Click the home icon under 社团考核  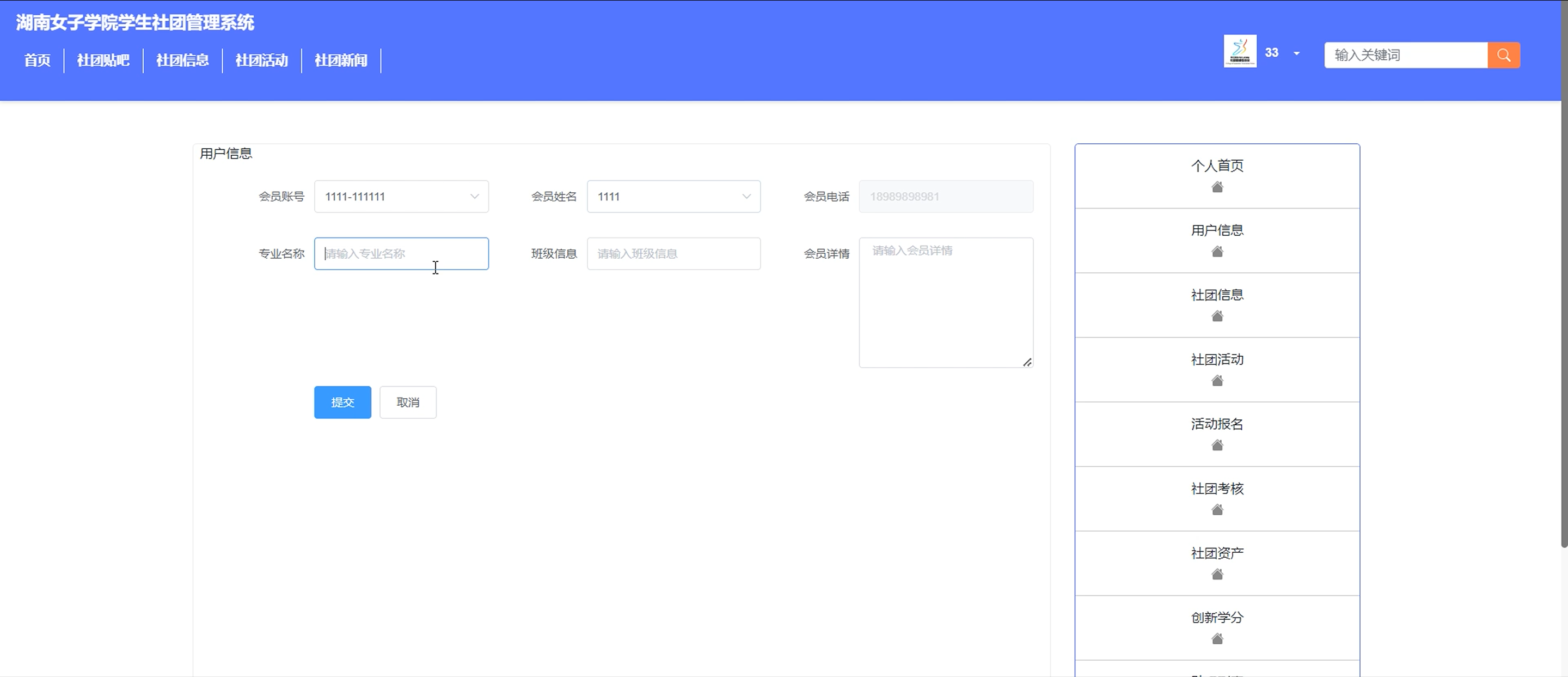1217,510
